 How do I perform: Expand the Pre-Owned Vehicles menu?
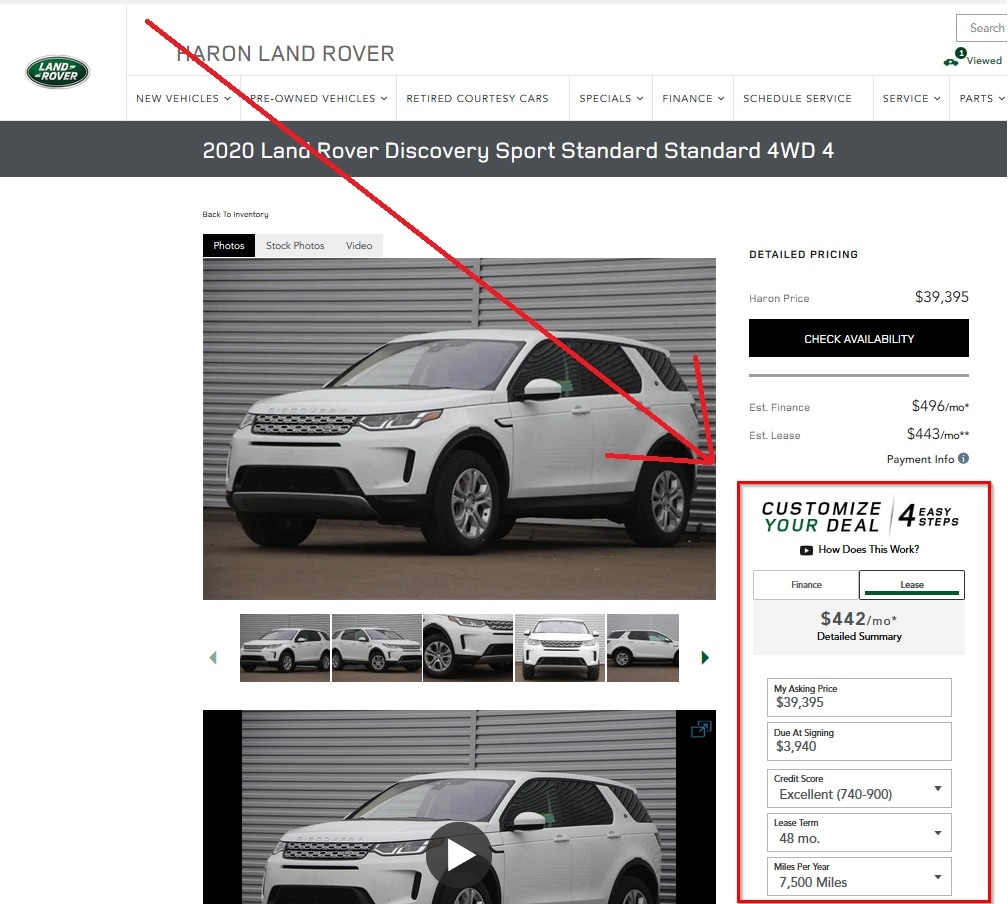(x=318, y=98)
